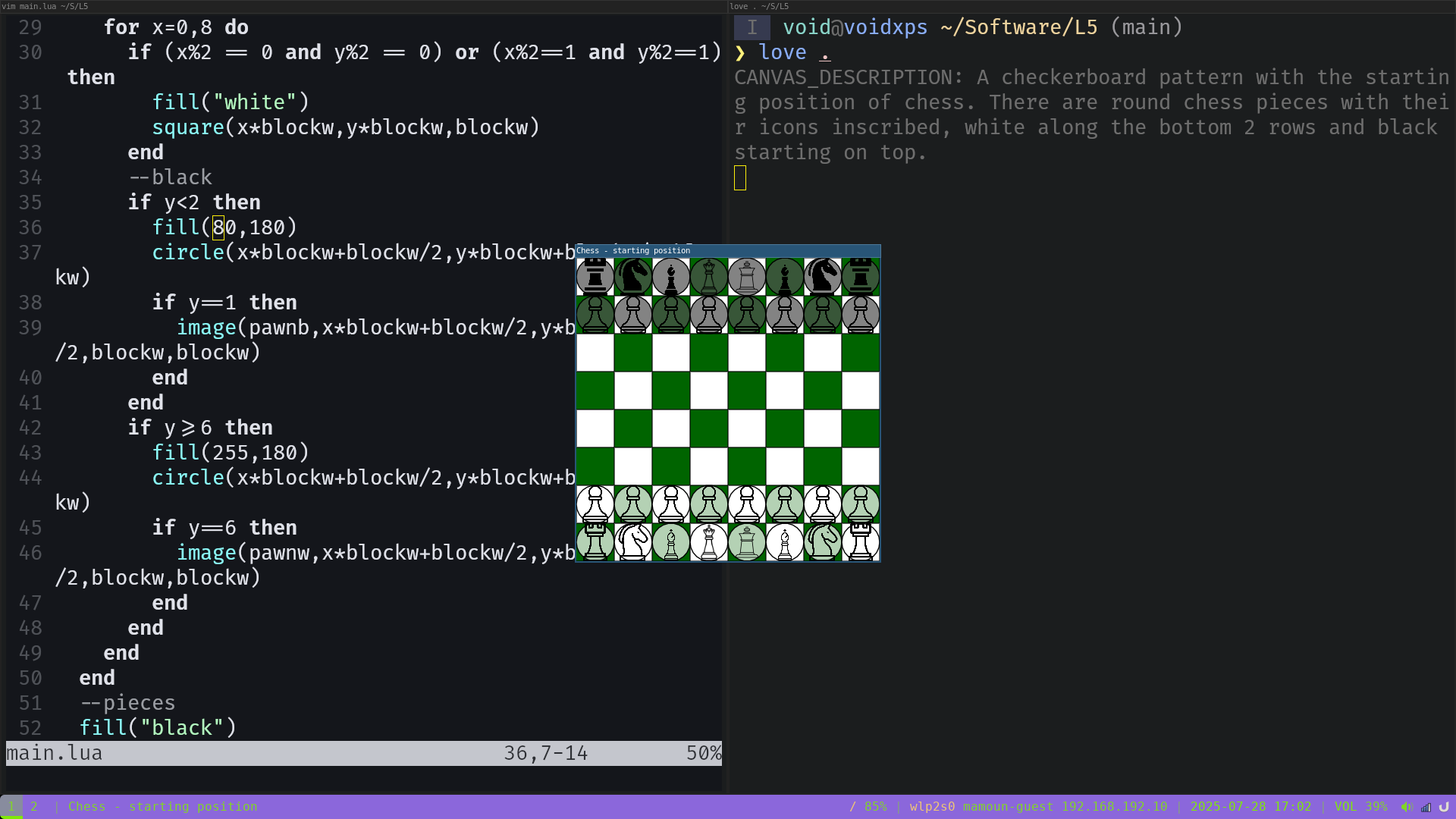Click the white knight on bottom row left
1456x819 pixels.
coord(633,542)
